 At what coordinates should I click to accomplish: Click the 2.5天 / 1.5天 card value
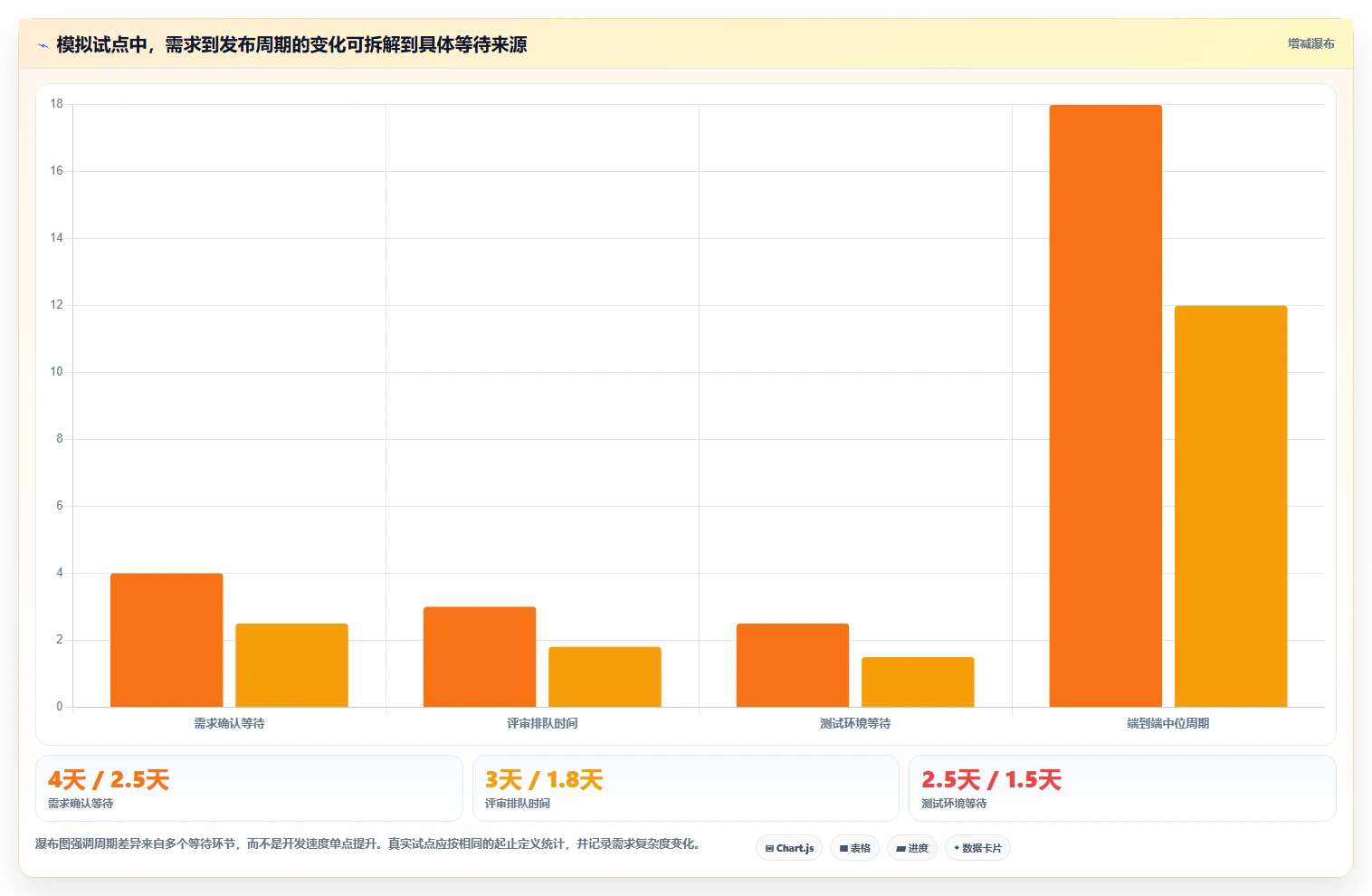pos(991,780)
